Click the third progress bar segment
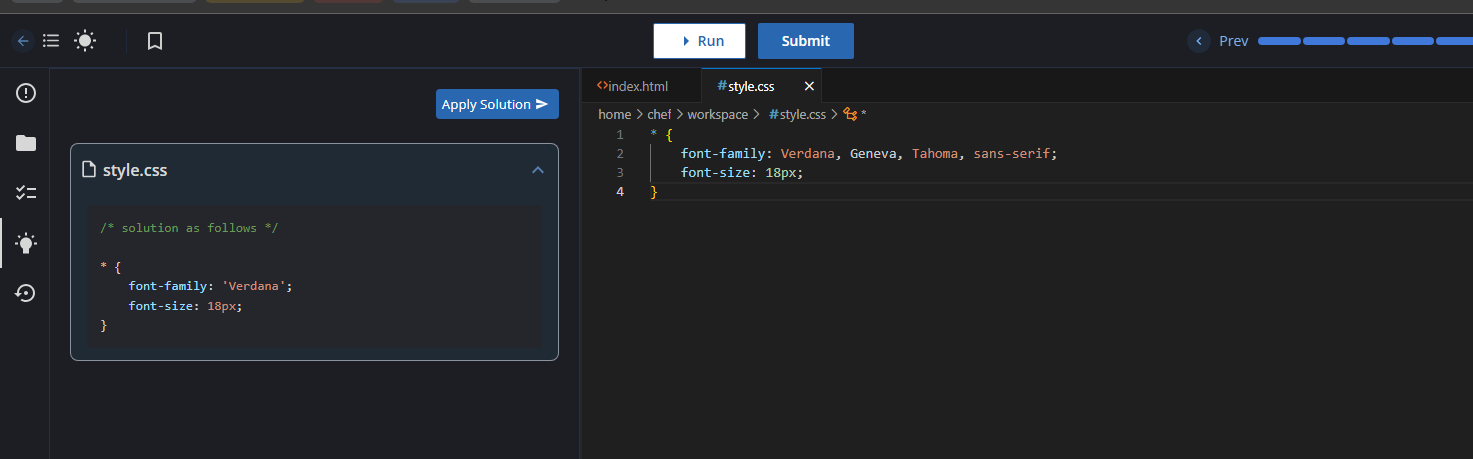1473x459 pixels. (1368, 41)
